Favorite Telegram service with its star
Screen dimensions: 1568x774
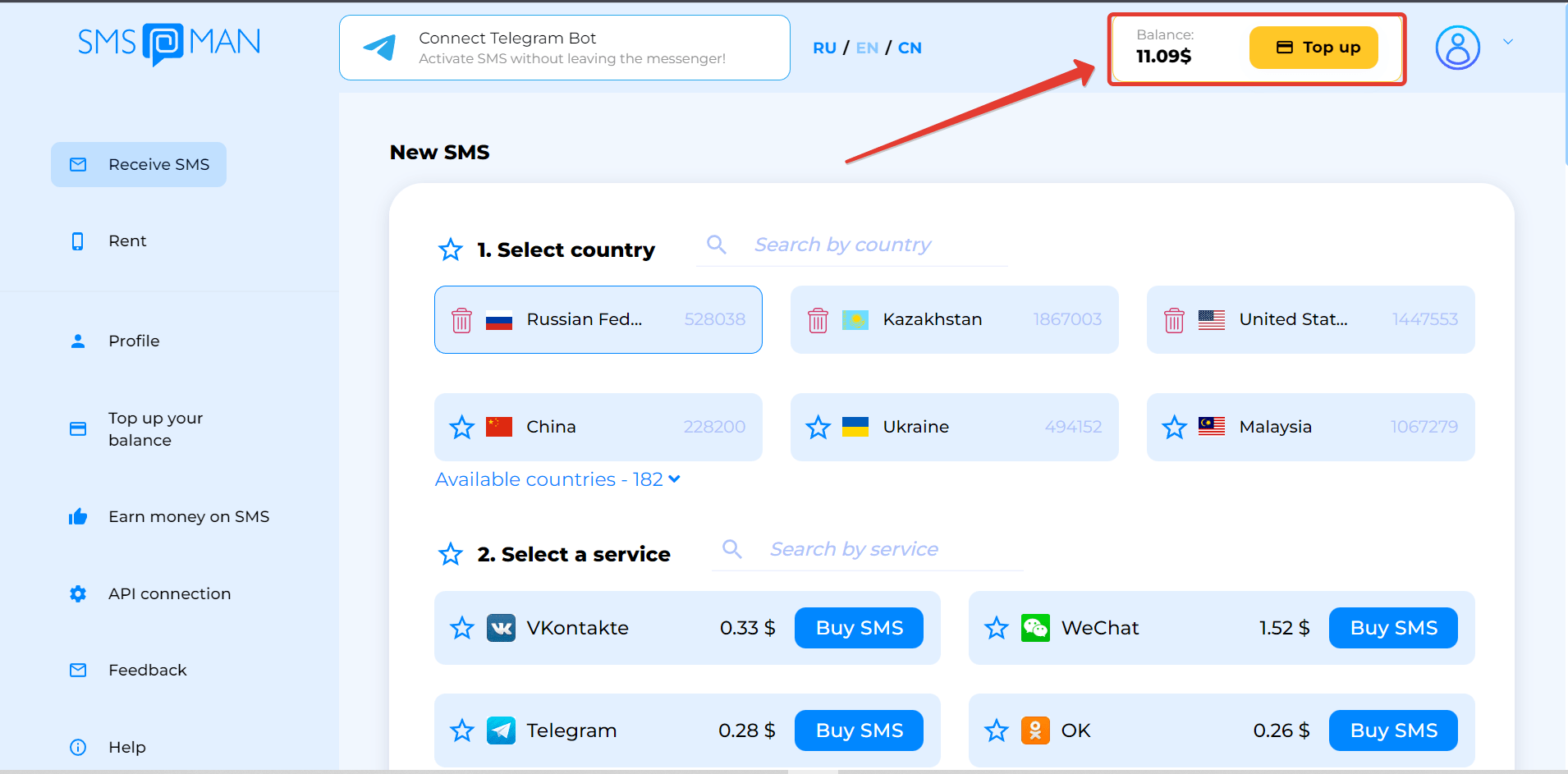[462, 730]
